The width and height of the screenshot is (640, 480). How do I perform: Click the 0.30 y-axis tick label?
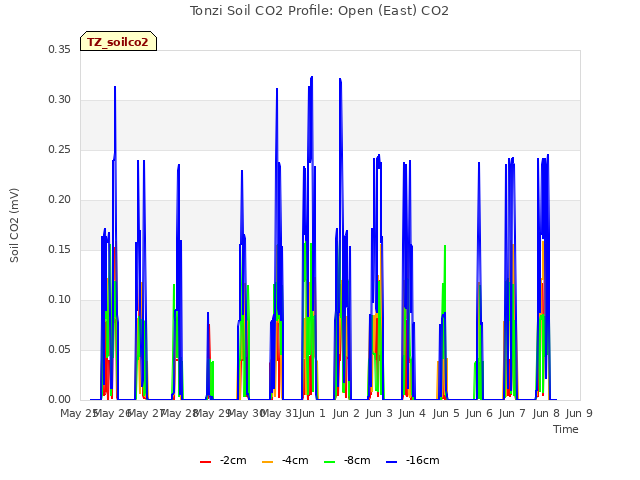coord(60,100)
